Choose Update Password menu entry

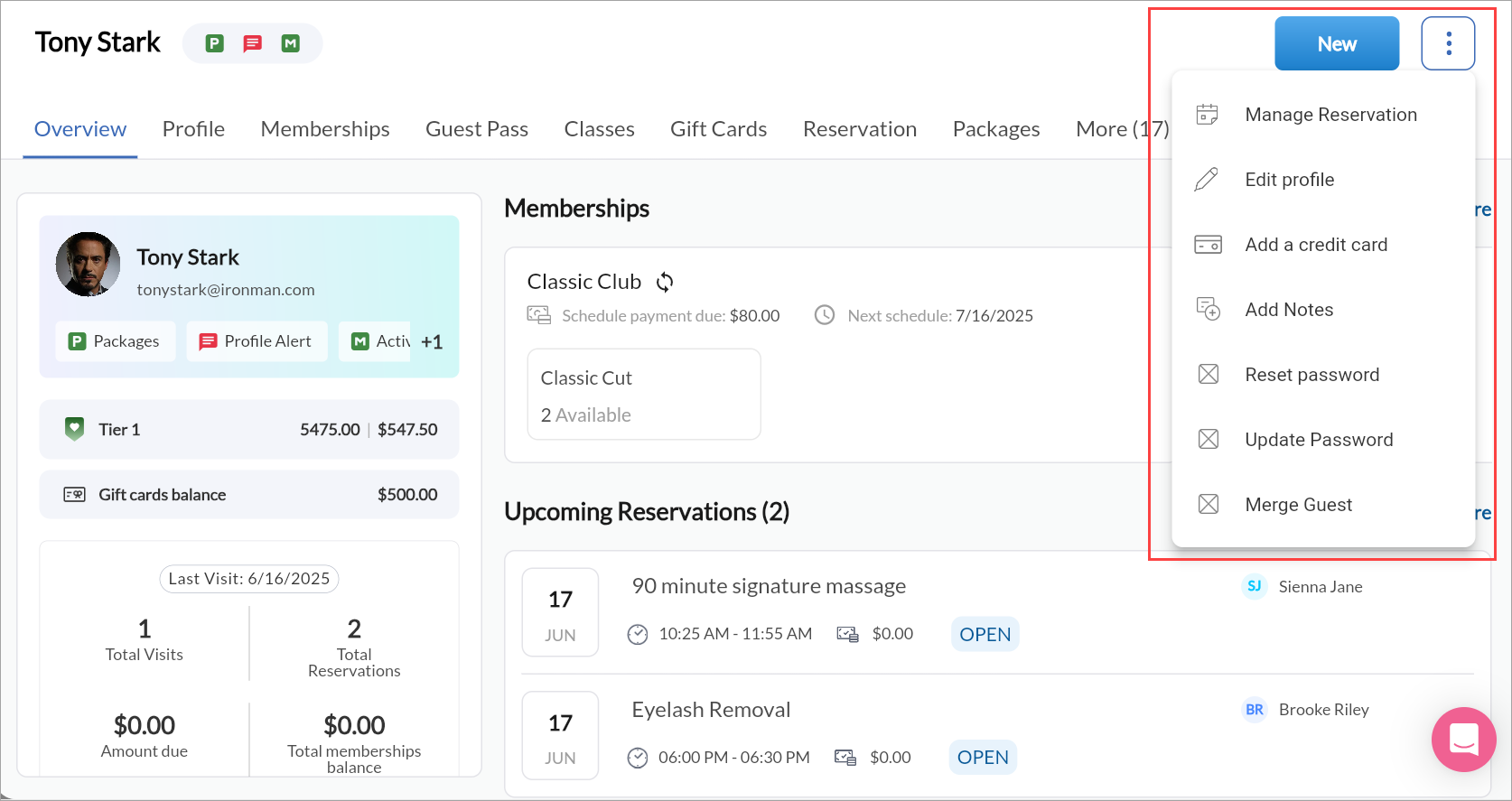1323,440
